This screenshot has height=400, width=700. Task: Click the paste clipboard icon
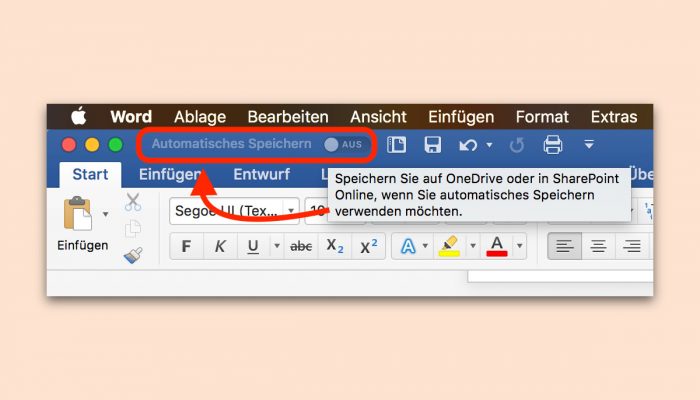(78, 213)
